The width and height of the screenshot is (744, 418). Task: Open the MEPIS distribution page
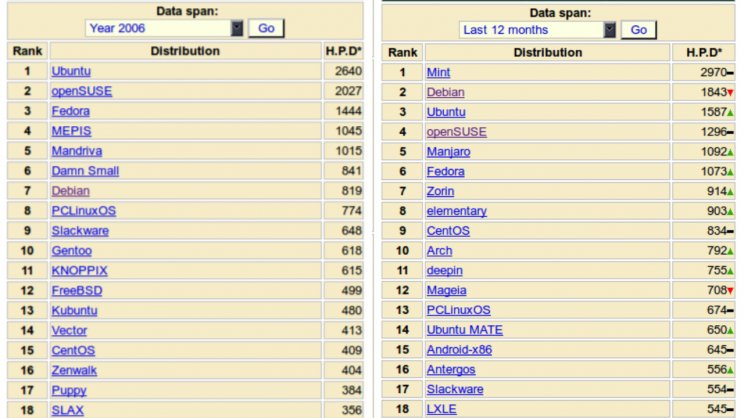[x=71, y=131]
